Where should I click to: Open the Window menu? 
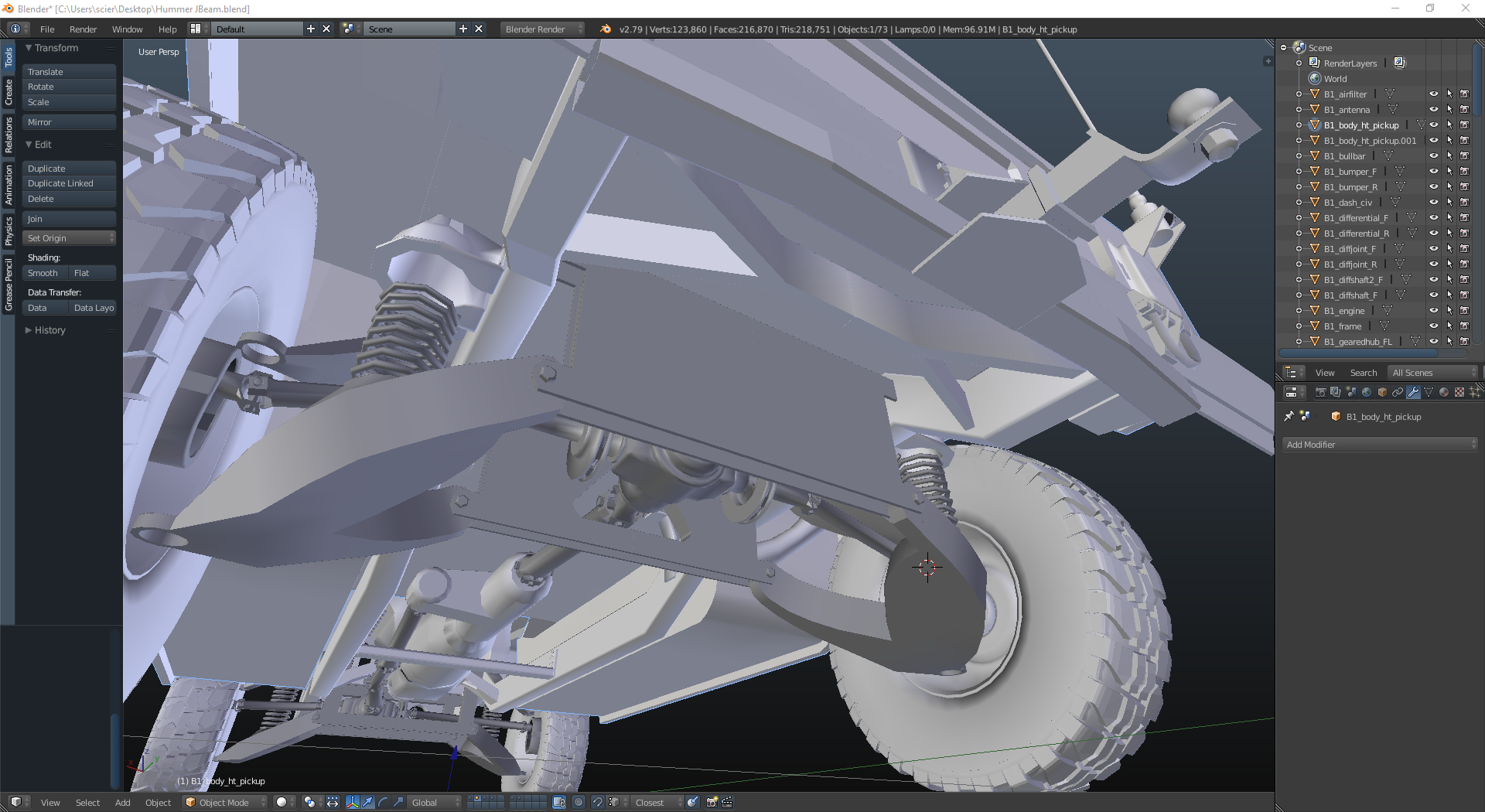(x=128, y=29)
